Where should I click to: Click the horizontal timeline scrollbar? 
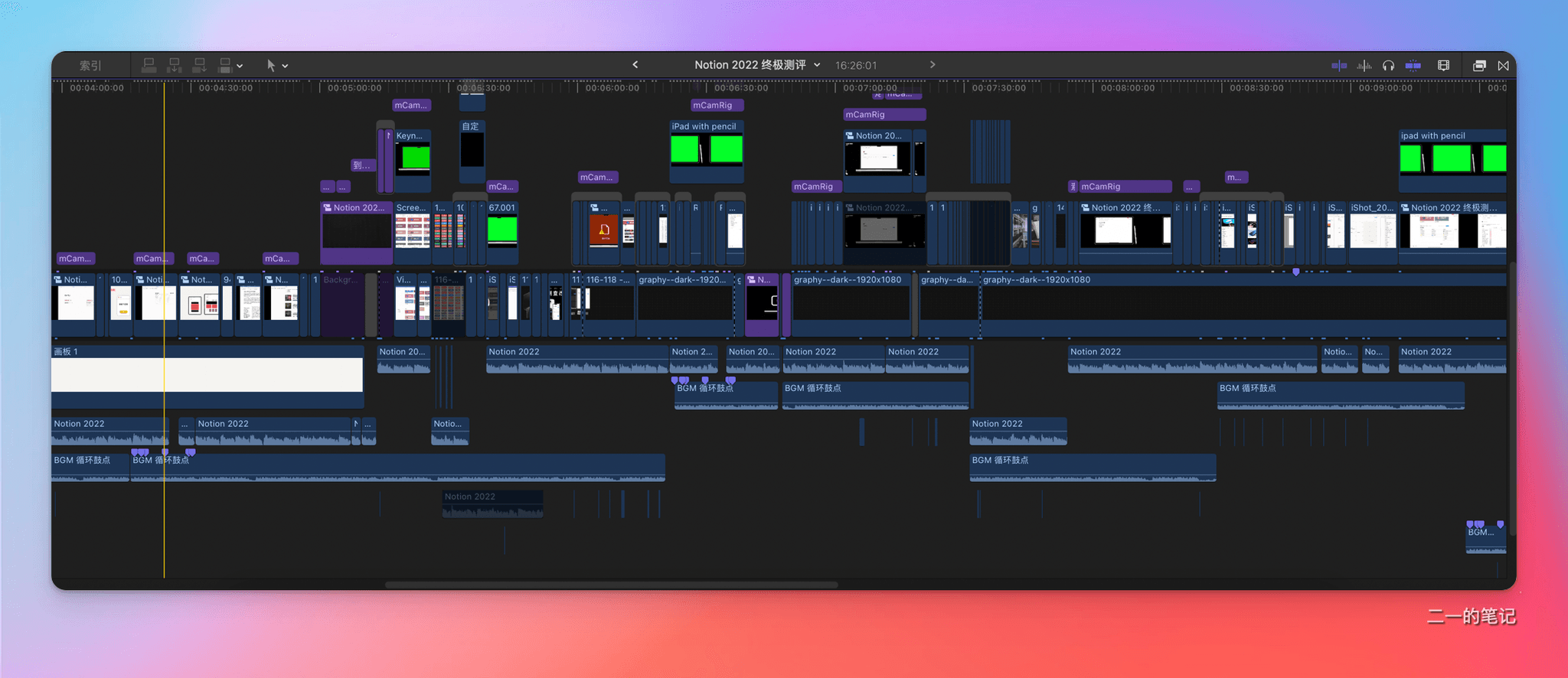(611, 585)
